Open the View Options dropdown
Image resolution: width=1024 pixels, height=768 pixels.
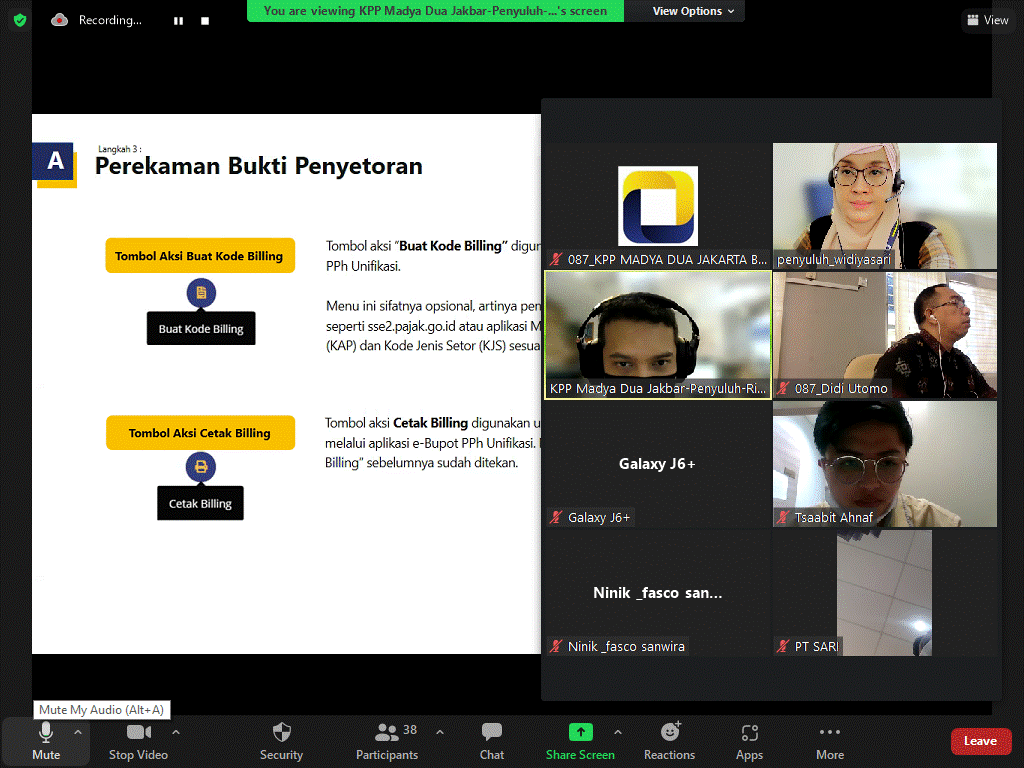pyautogui.click(x=693, y=11)
